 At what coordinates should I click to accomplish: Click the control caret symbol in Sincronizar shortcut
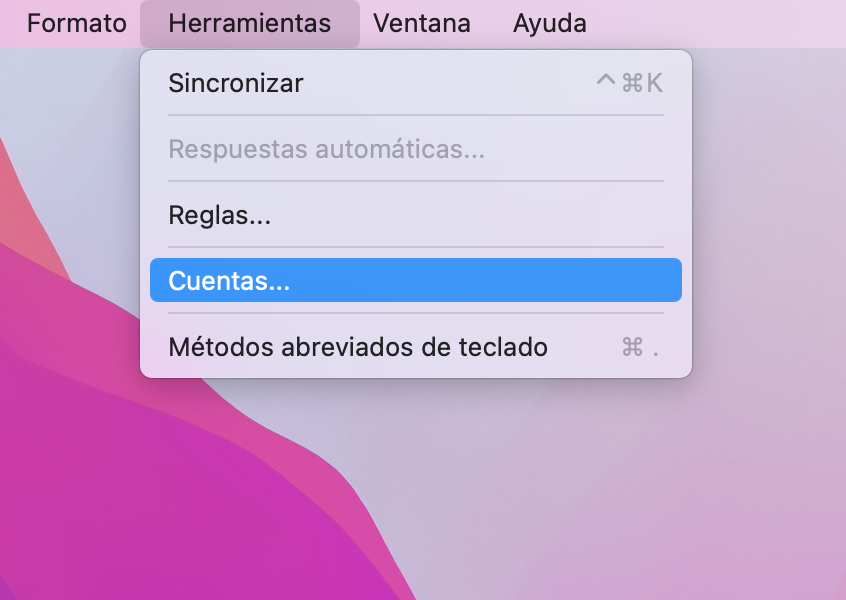[606, 81]
